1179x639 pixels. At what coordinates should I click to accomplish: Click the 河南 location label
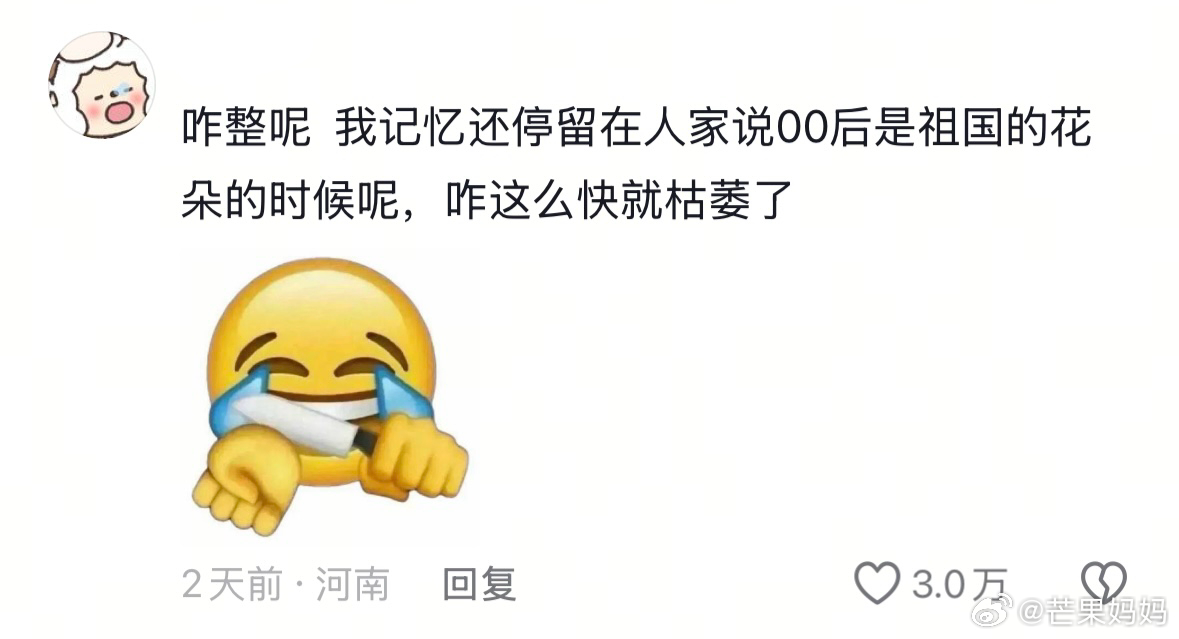click(x=352, y=584)
